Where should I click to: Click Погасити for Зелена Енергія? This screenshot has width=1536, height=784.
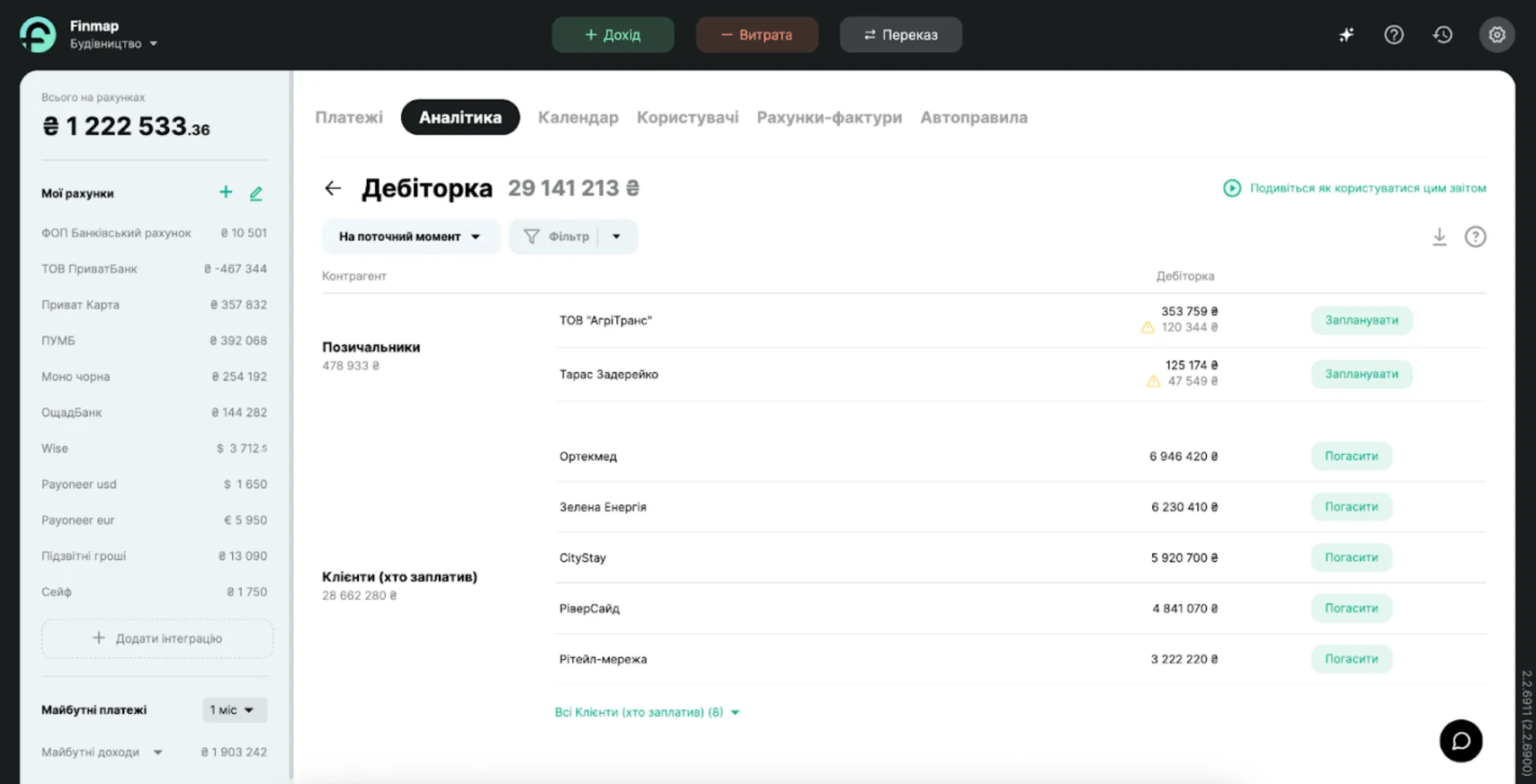point(1352,507)
